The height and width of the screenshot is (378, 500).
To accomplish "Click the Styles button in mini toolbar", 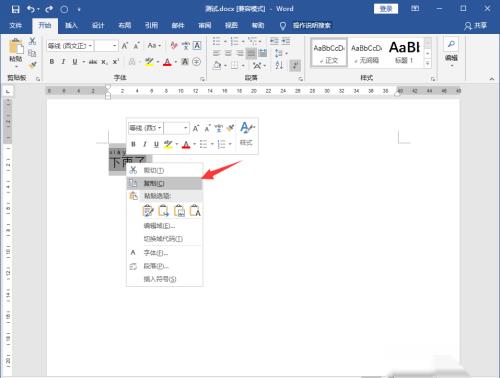I will (x=246, y=135).
